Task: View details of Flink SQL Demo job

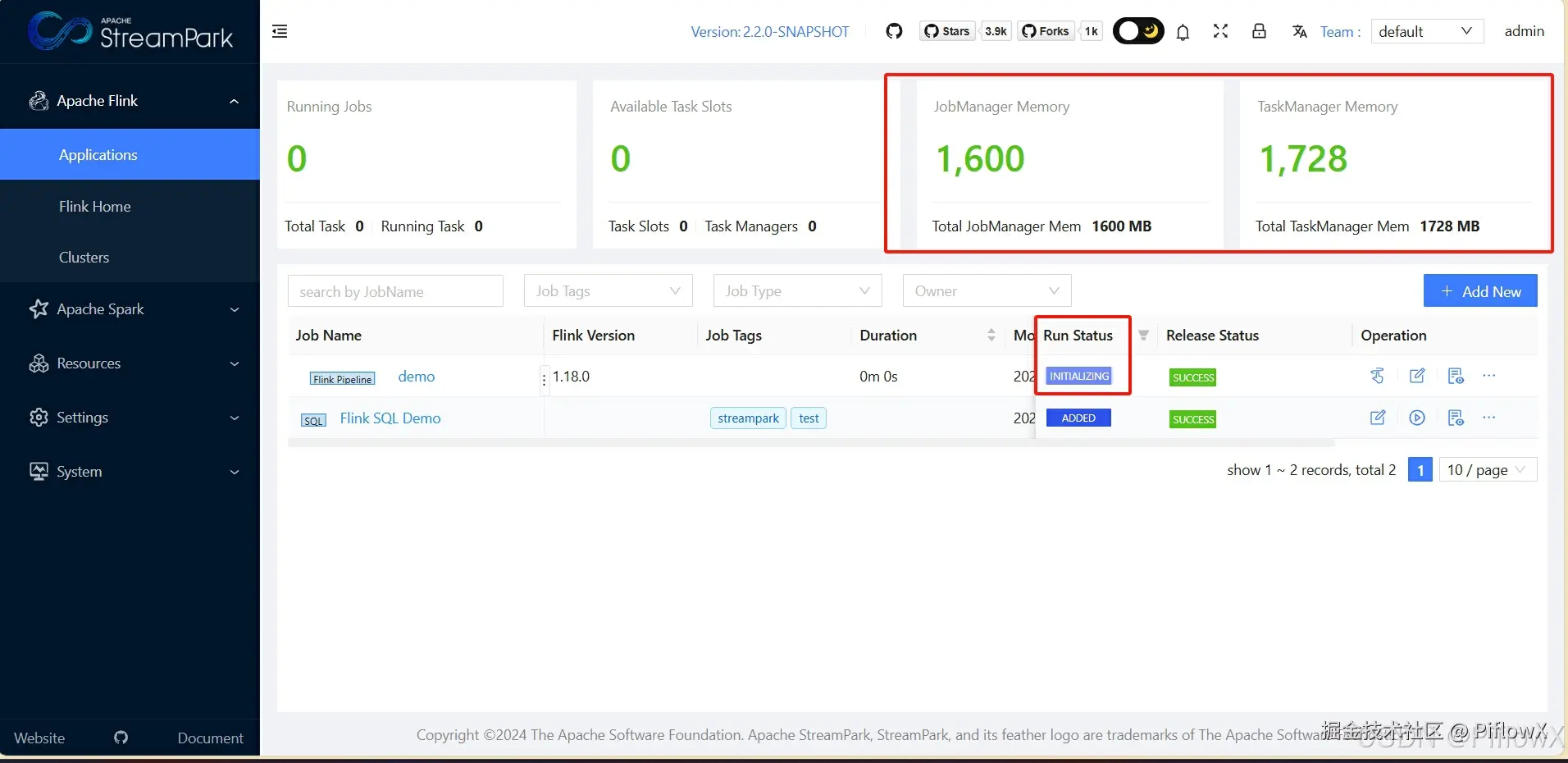Action: pos(1456,418)
